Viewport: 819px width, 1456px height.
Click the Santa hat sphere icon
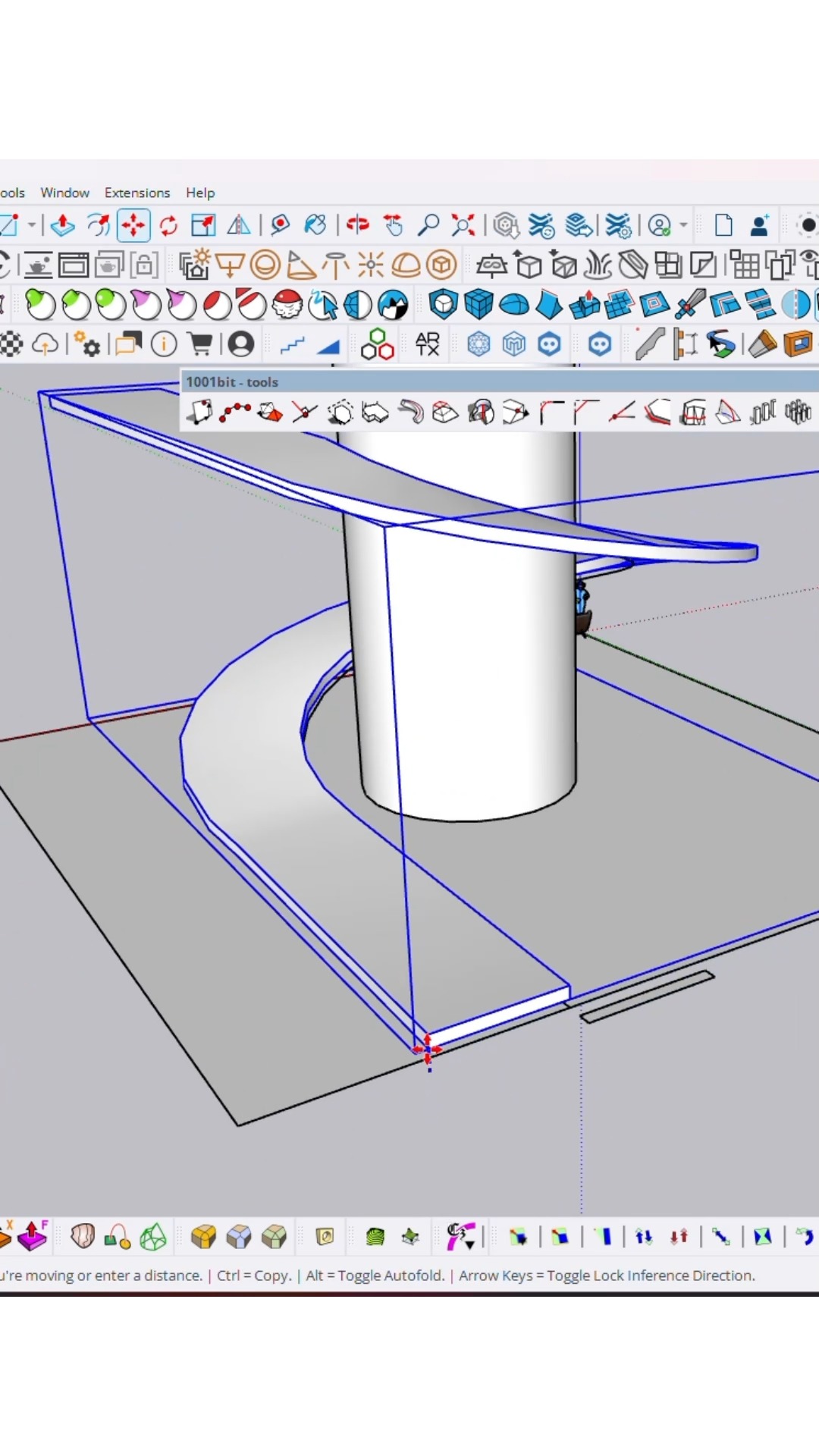click(287, 305)
